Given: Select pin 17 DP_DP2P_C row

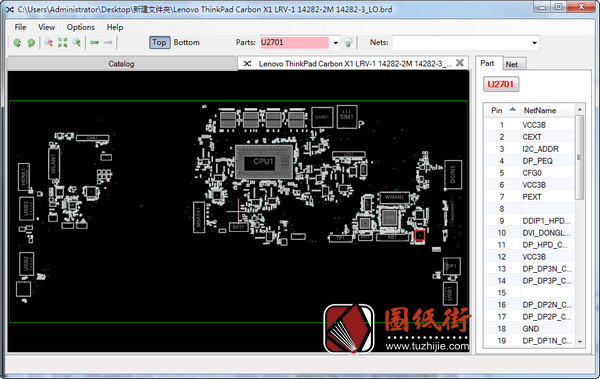Looking at the screenshot, I should (x=530, y=317).
